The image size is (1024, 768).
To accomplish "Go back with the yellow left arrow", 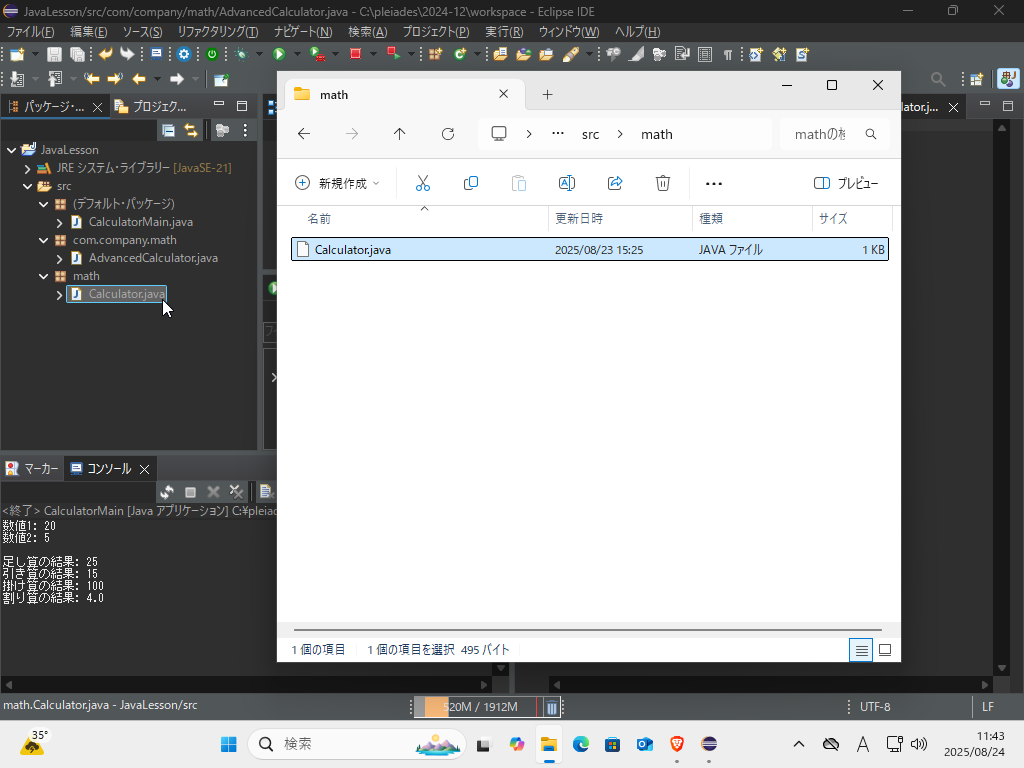I will (138, 79).
